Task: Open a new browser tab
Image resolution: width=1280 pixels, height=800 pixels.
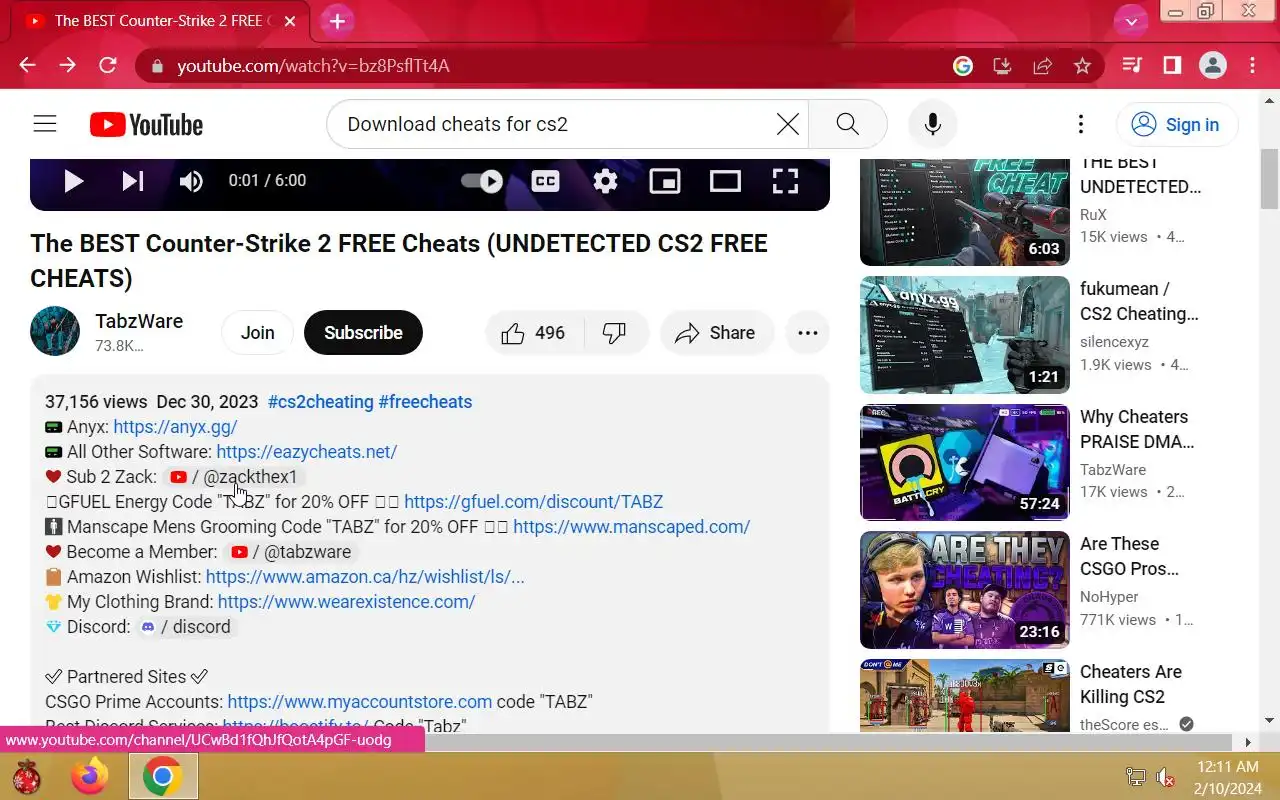Action: pos(337,21)
